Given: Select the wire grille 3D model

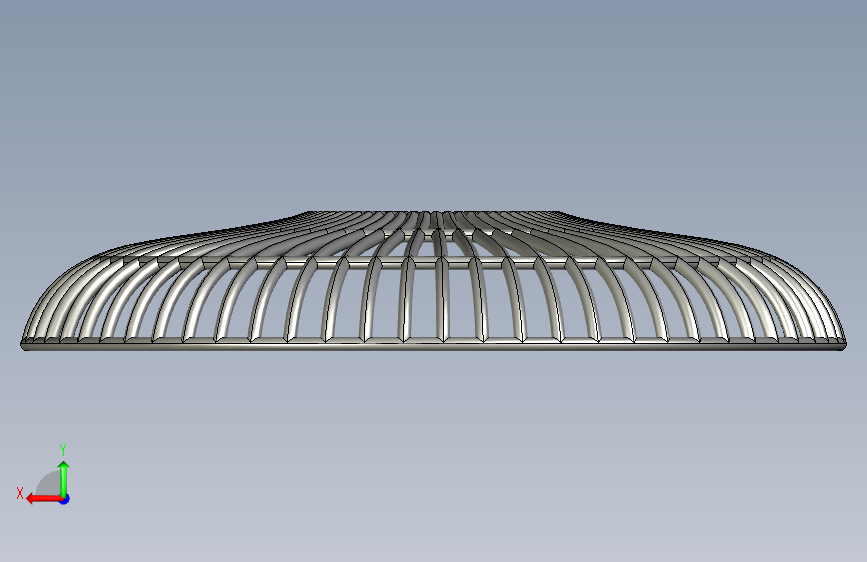Looking at the screenshot, I should (434, 280).
